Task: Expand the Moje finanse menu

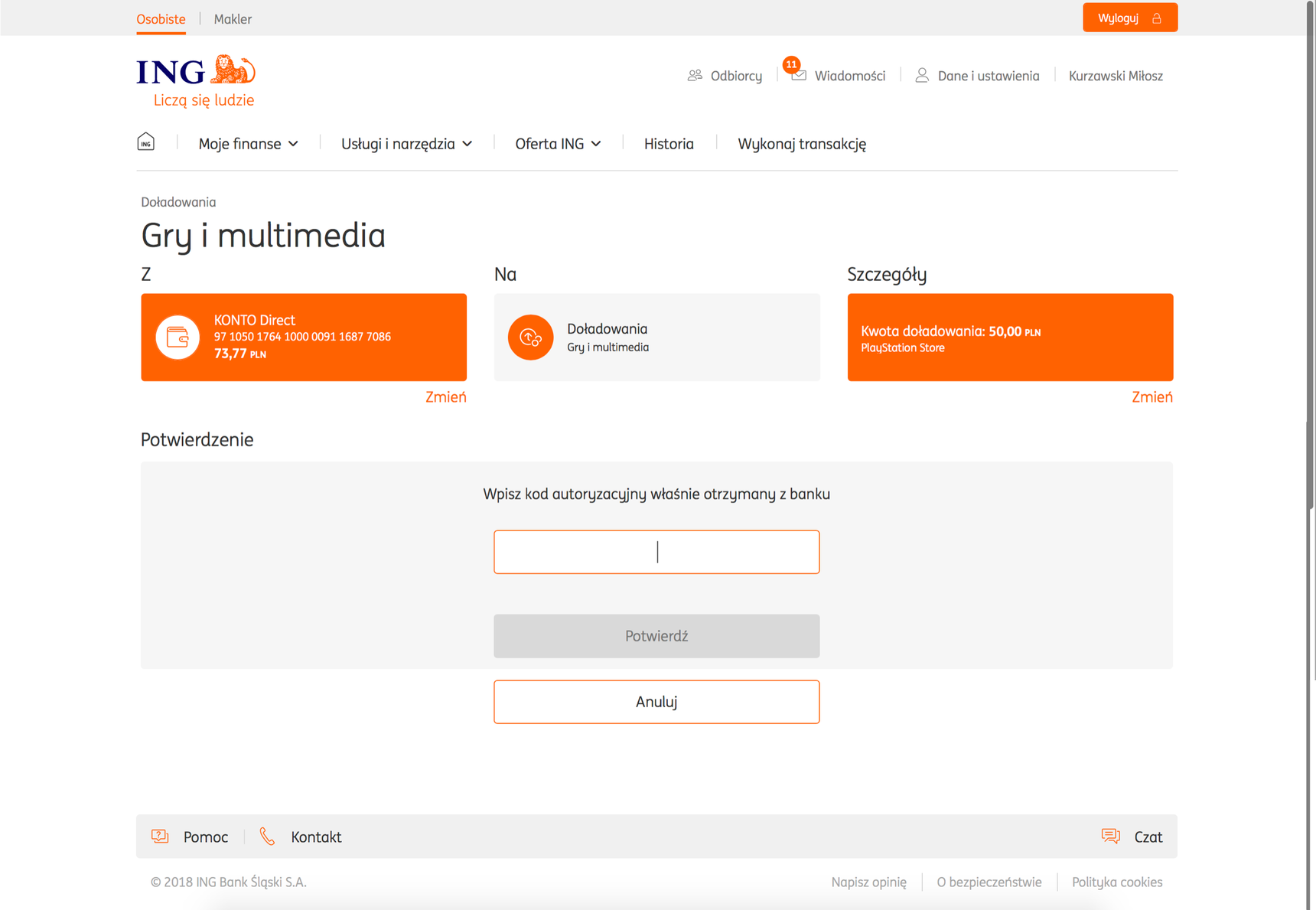Action: click(x=248, y=144)
